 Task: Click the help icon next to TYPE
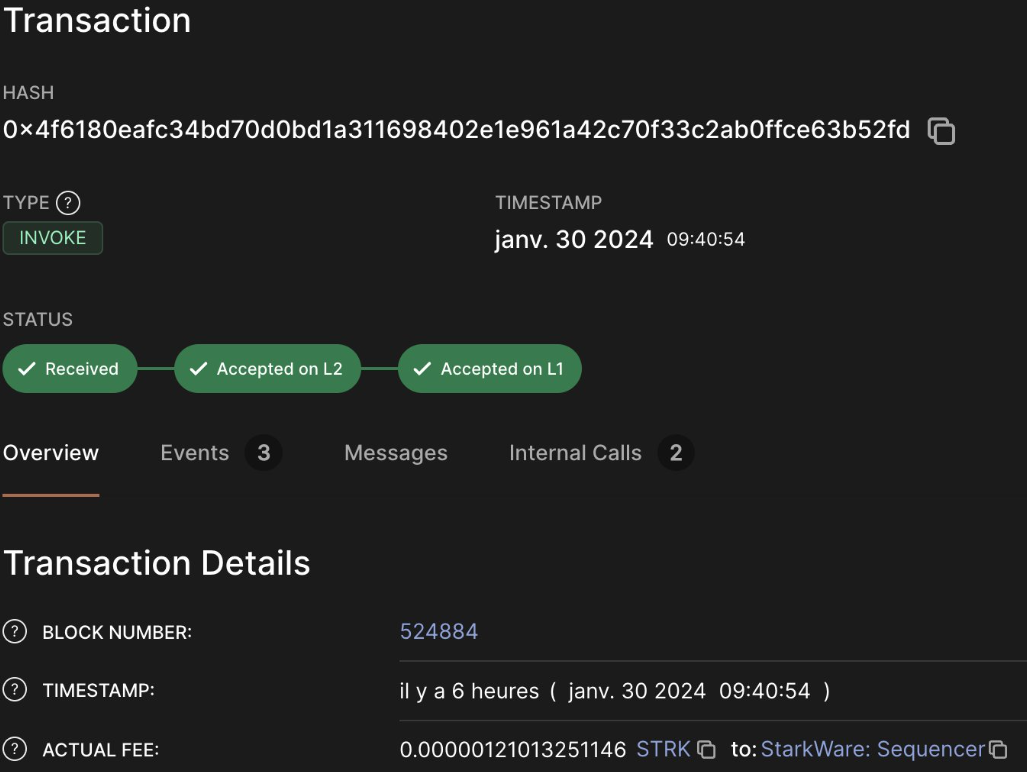point(68,203)
